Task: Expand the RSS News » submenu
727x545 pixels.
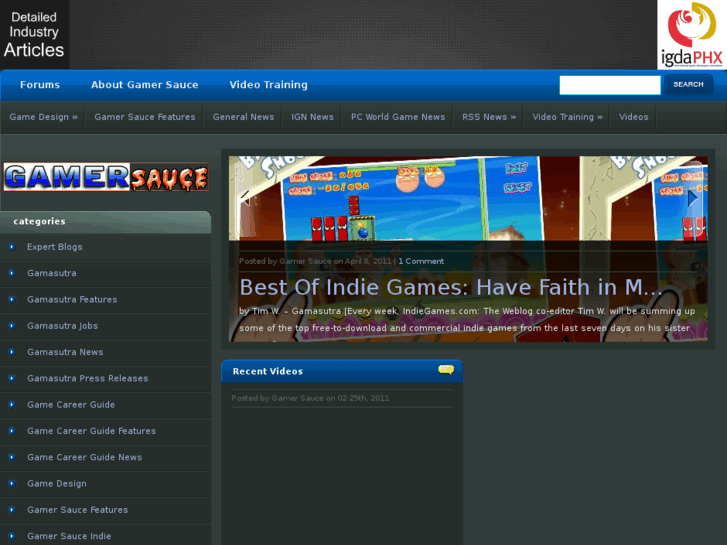Action: 489,117
